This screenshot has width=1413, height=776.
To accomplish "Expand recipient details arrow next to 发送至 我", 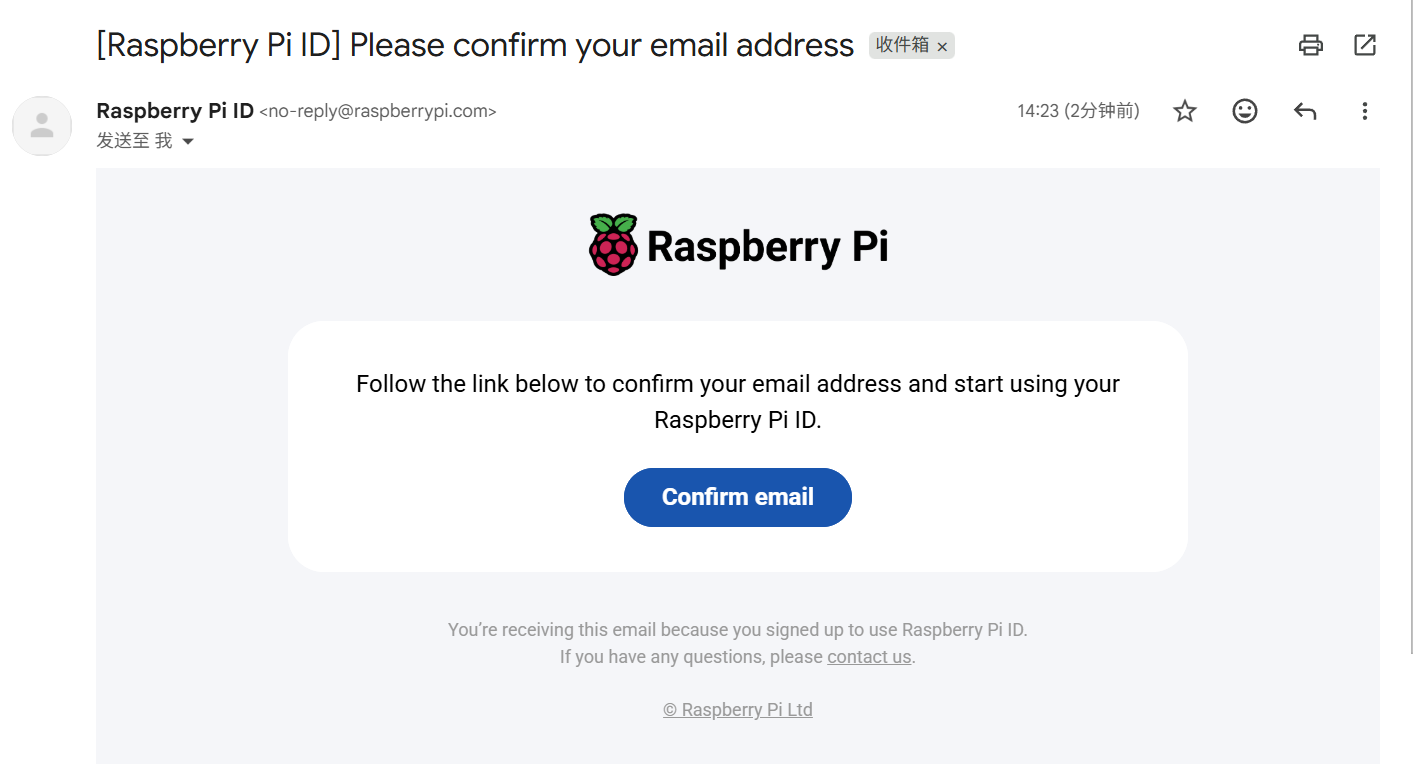I will (x=187, y=142).
